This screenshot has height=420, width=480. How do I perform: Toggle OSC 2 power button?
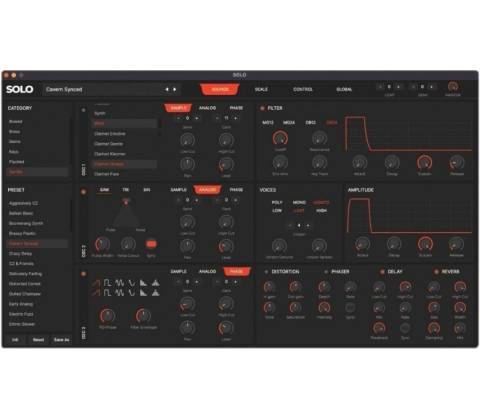click(x=83, y=192)
